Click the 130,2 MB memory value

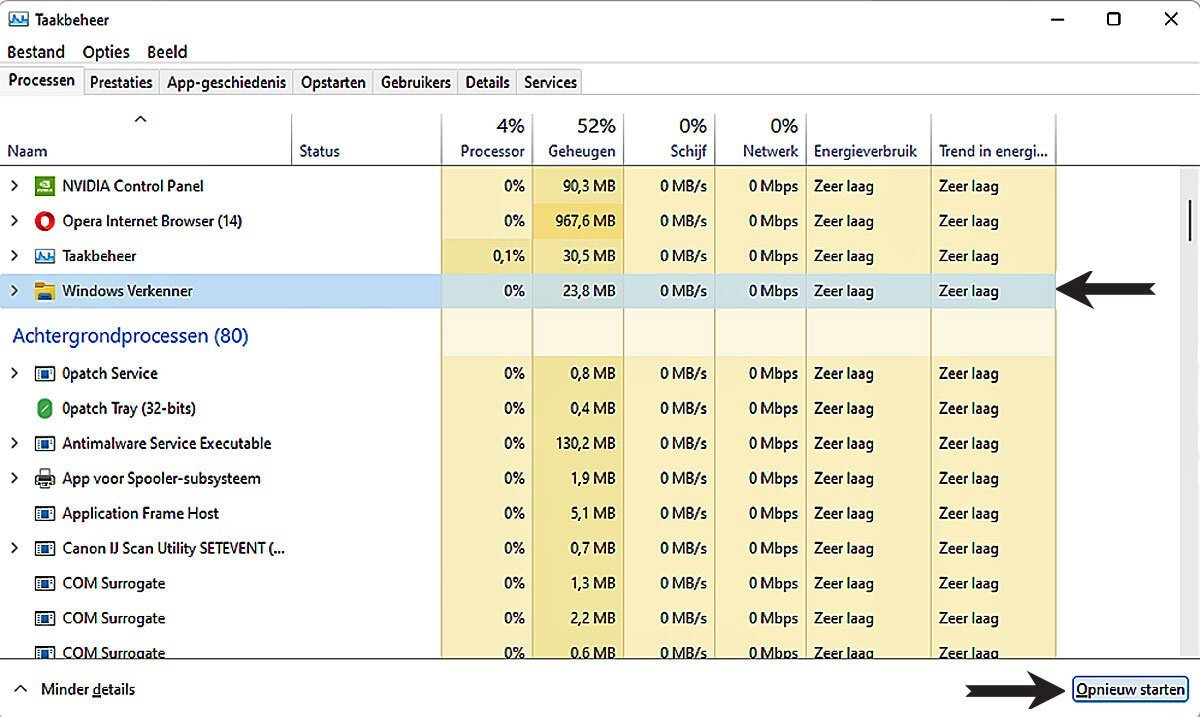coord(585,444)
